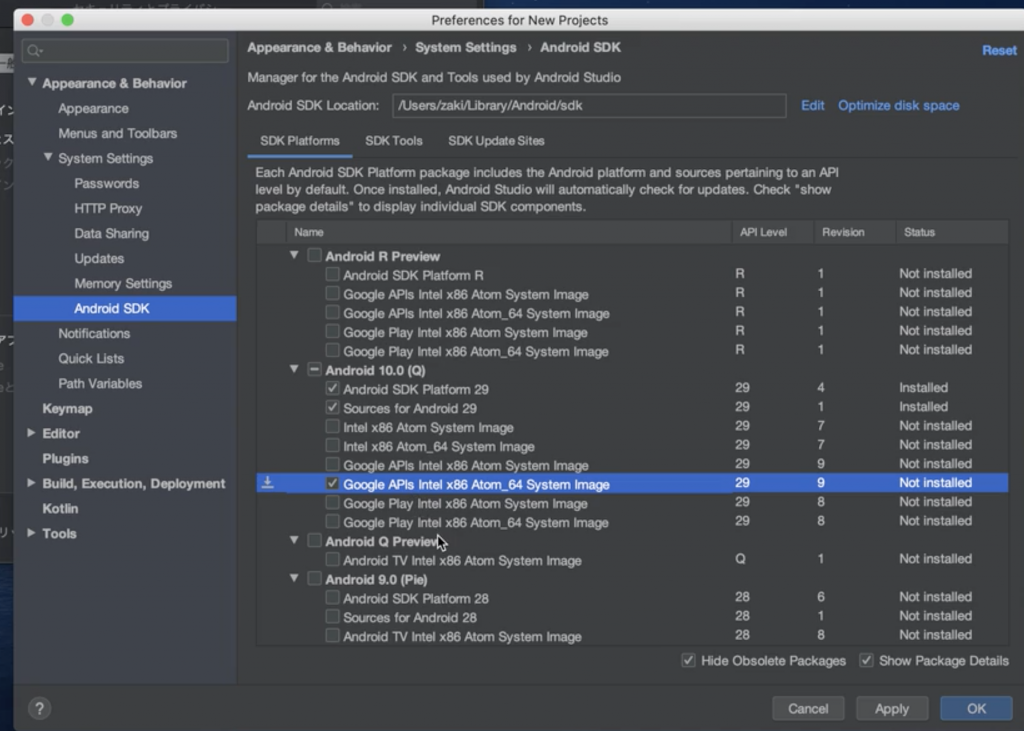Image resolution: width=1024 pixels, height=731 pixels.
Task: Expand the Editor section
Action: click(x=31, y=432)
